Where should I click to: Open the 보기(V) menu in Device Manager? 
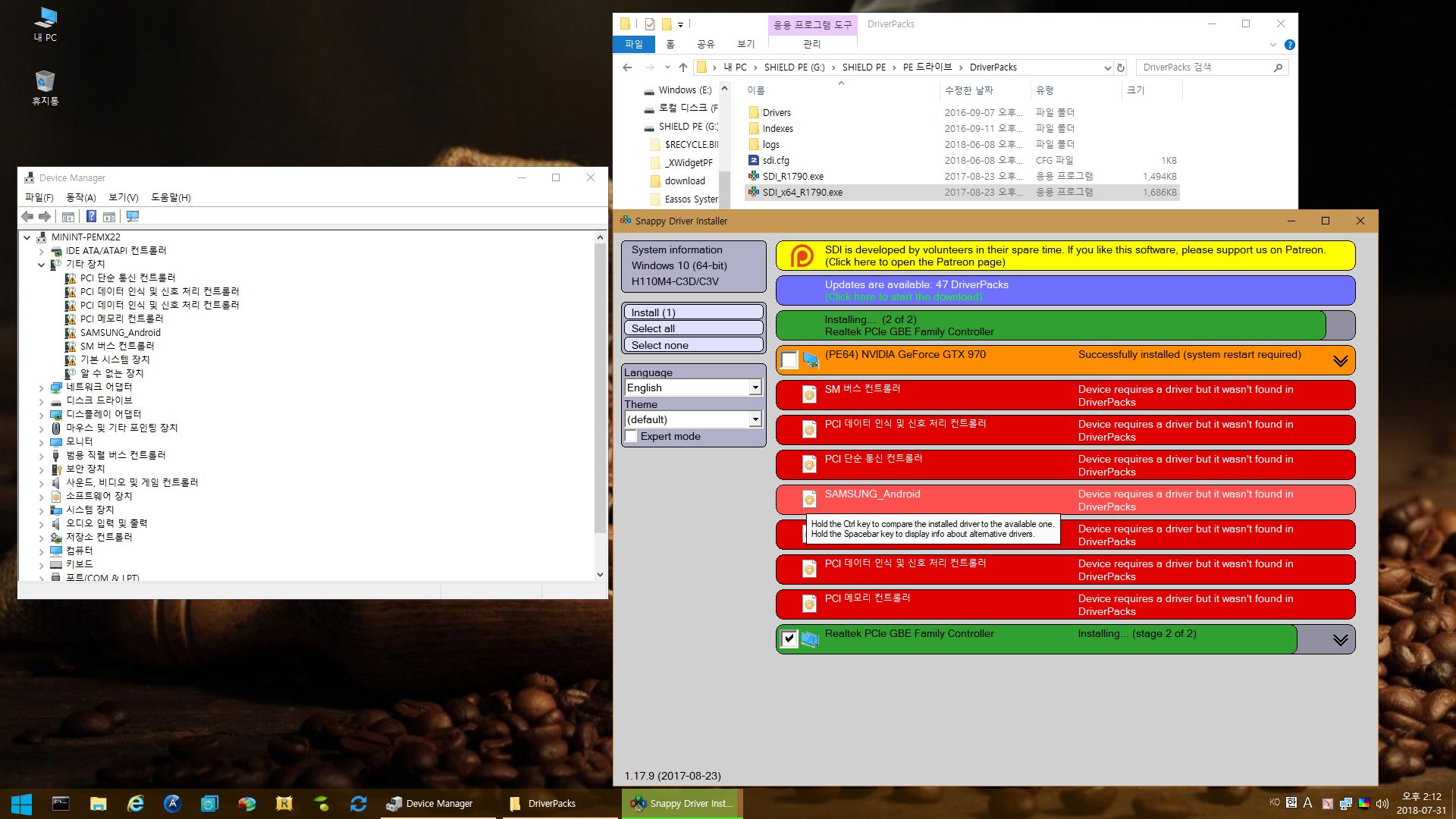click(124, 197)
